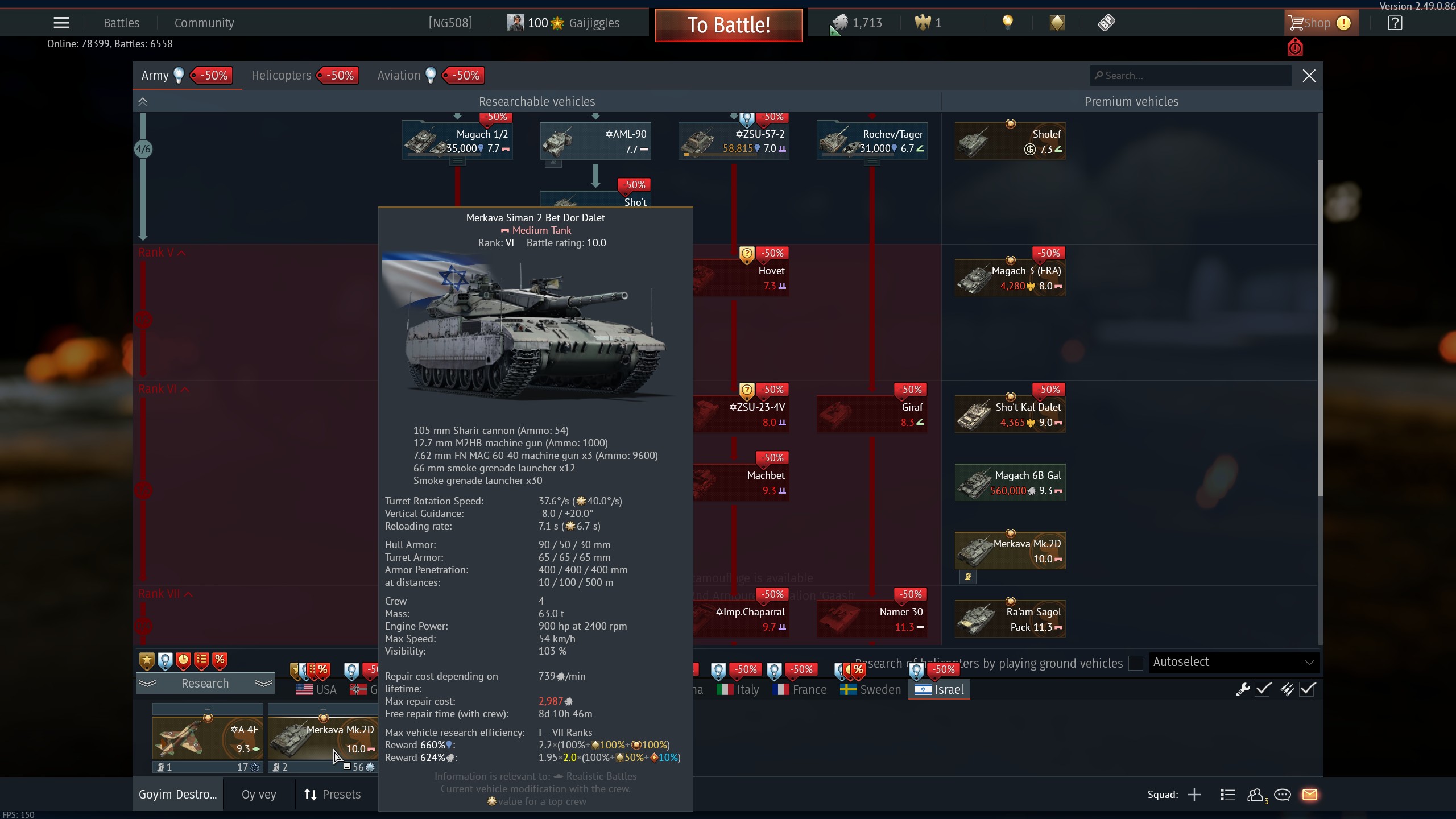
Task: Open the squad list icon
Action: click(x=1227, y=795)
